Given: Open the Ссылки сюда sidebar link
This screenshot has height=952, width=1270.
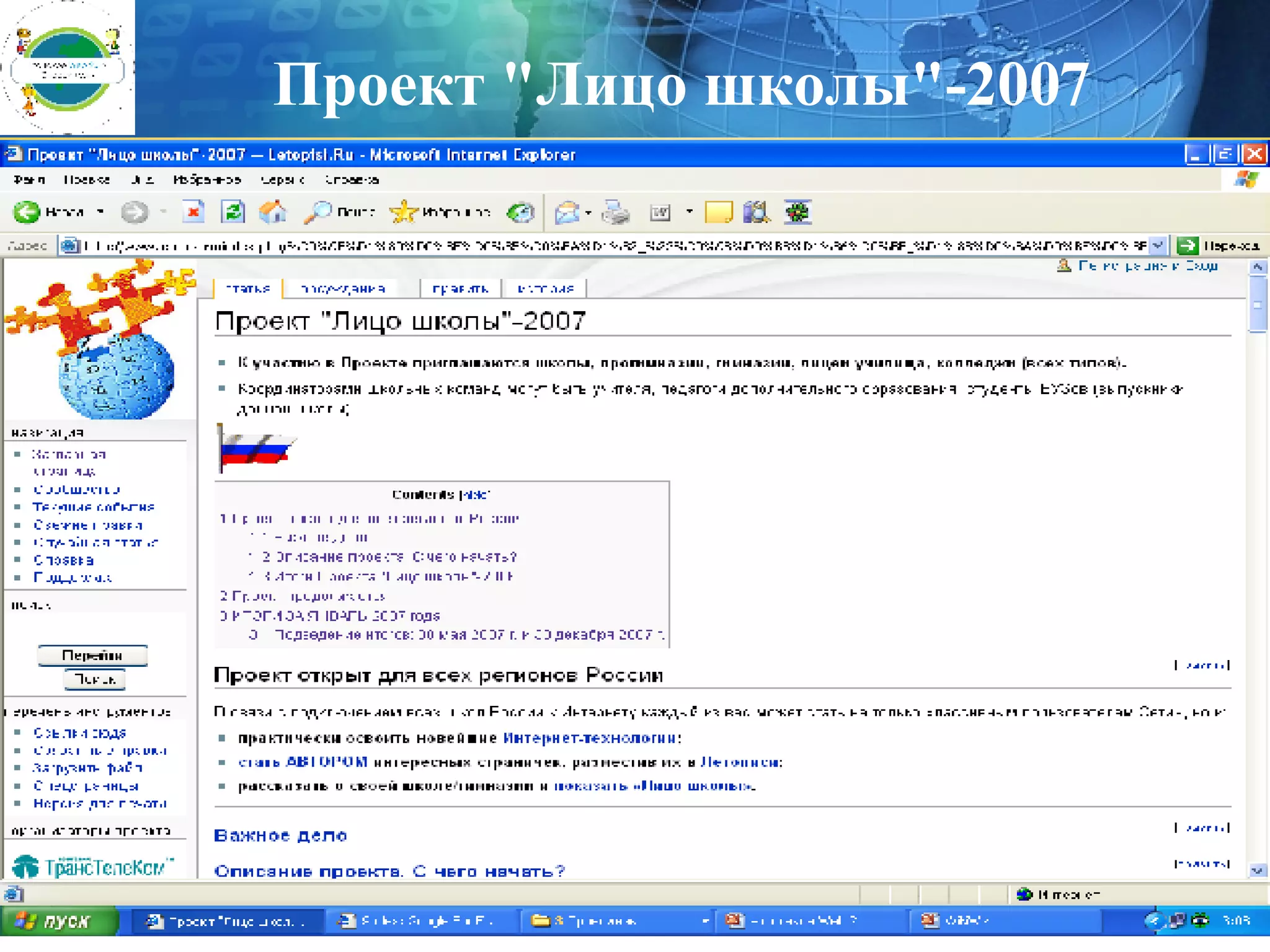Looking at the screenshot, I should 79,733.
